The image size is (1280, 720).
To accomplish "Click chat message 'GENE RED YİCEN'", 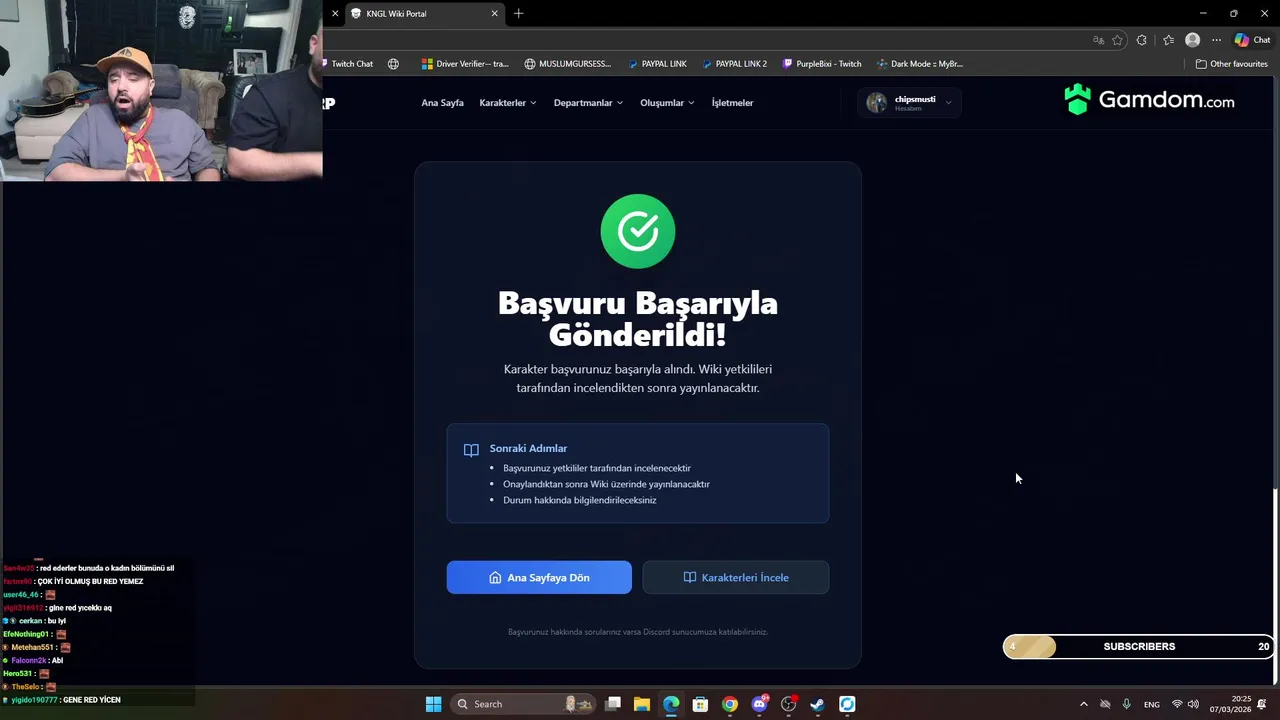I will (91, 700).
